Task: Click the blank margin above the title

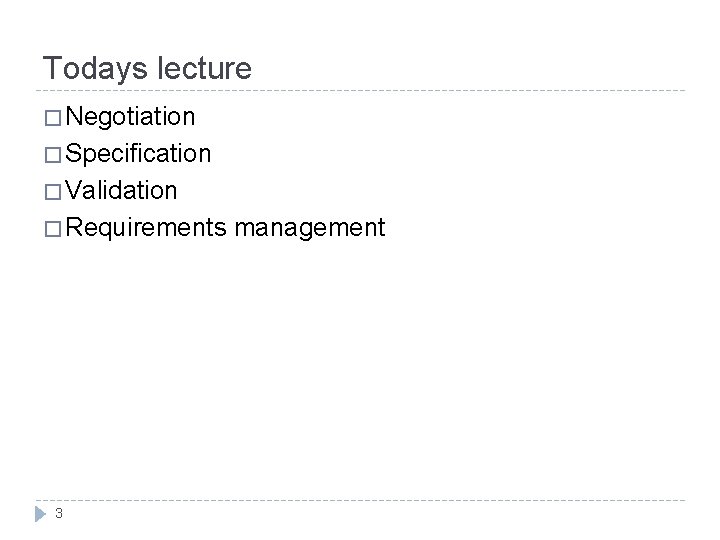Action: [x=360, y=25]
